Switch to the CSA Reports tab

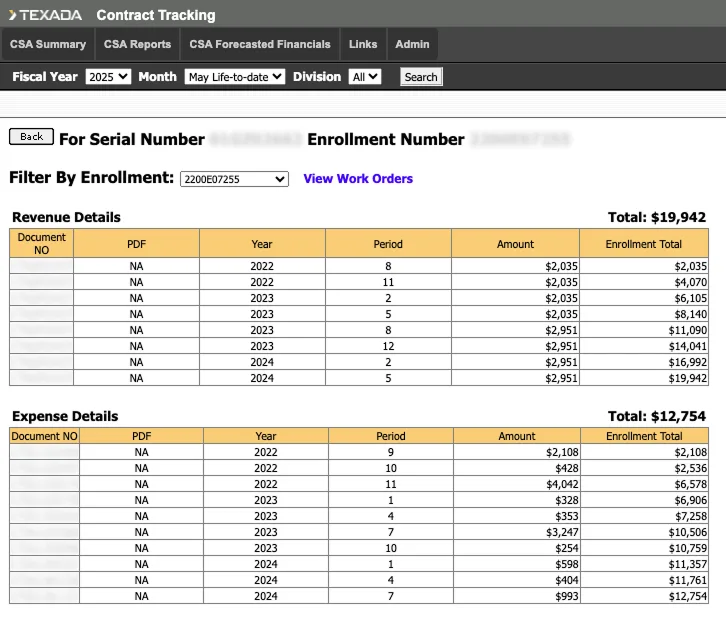click(137, 44)
